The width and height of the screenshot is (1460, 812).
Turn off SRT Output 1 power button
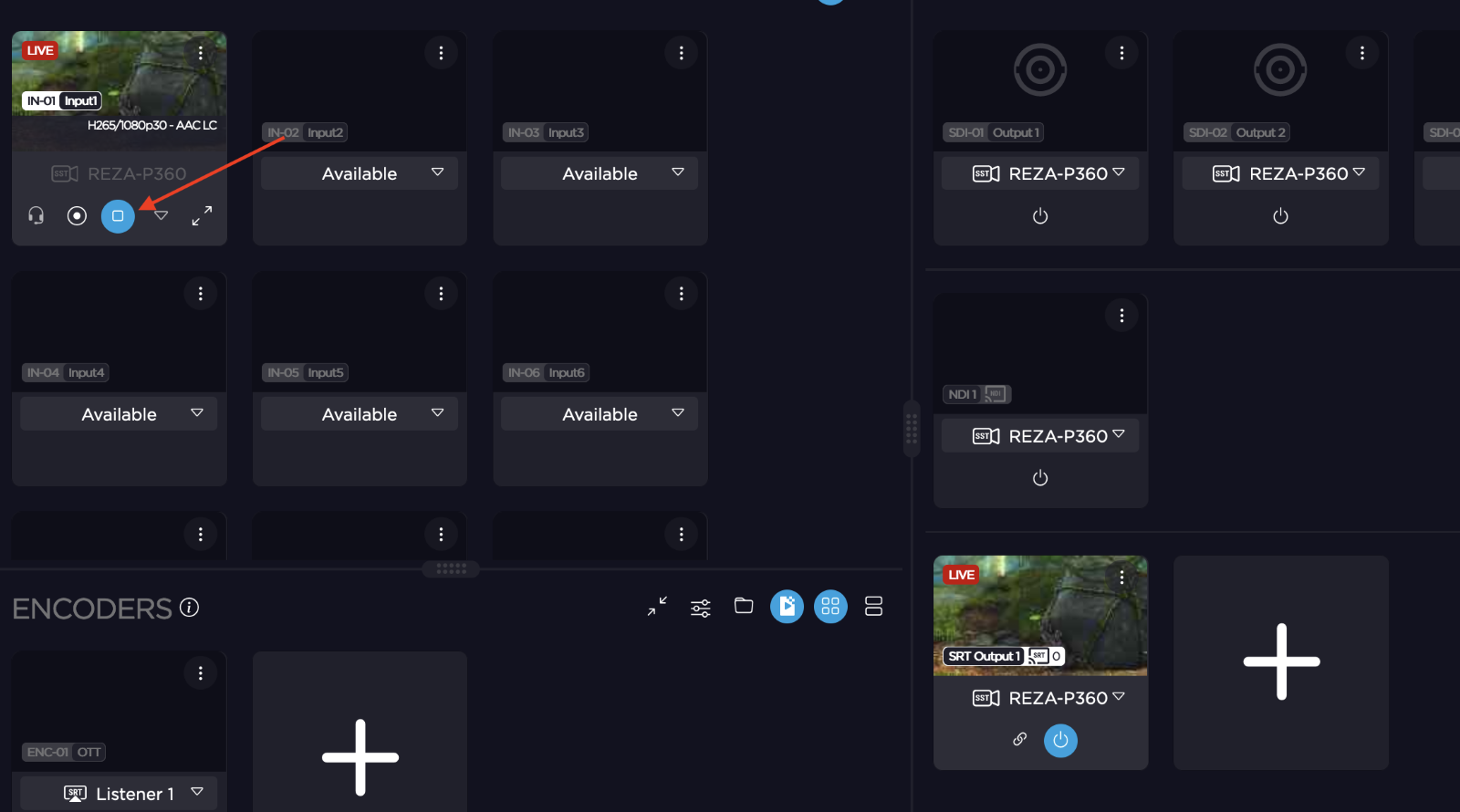pos(1060,740)
